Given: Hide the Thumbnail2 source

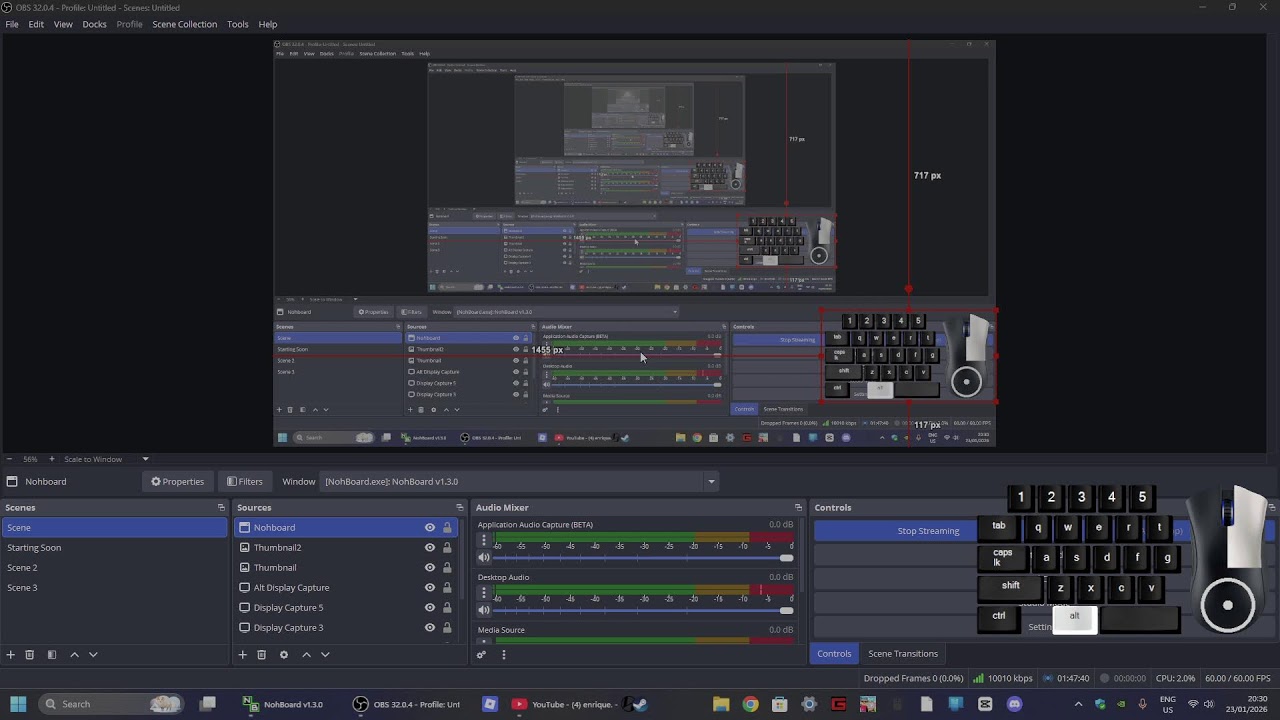Looking at the screenshot, I should pos(430,548).
